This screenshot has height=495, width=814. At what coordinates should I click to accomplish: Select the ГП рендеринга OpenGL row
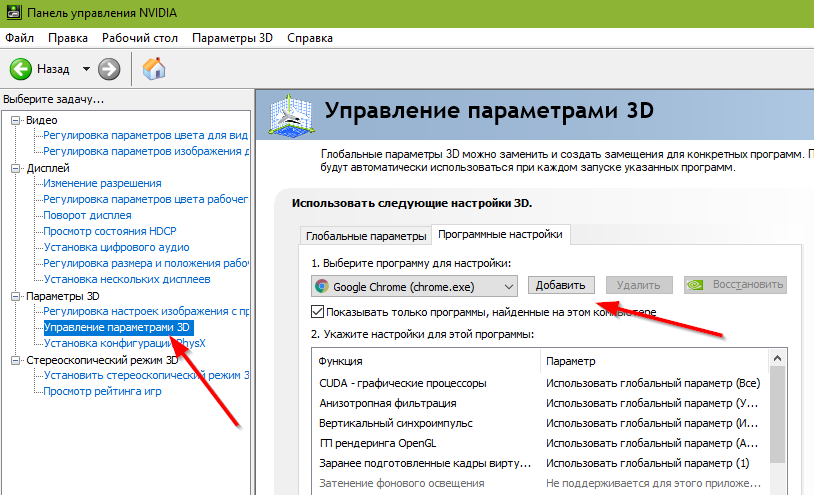click(x=540, y=443)
